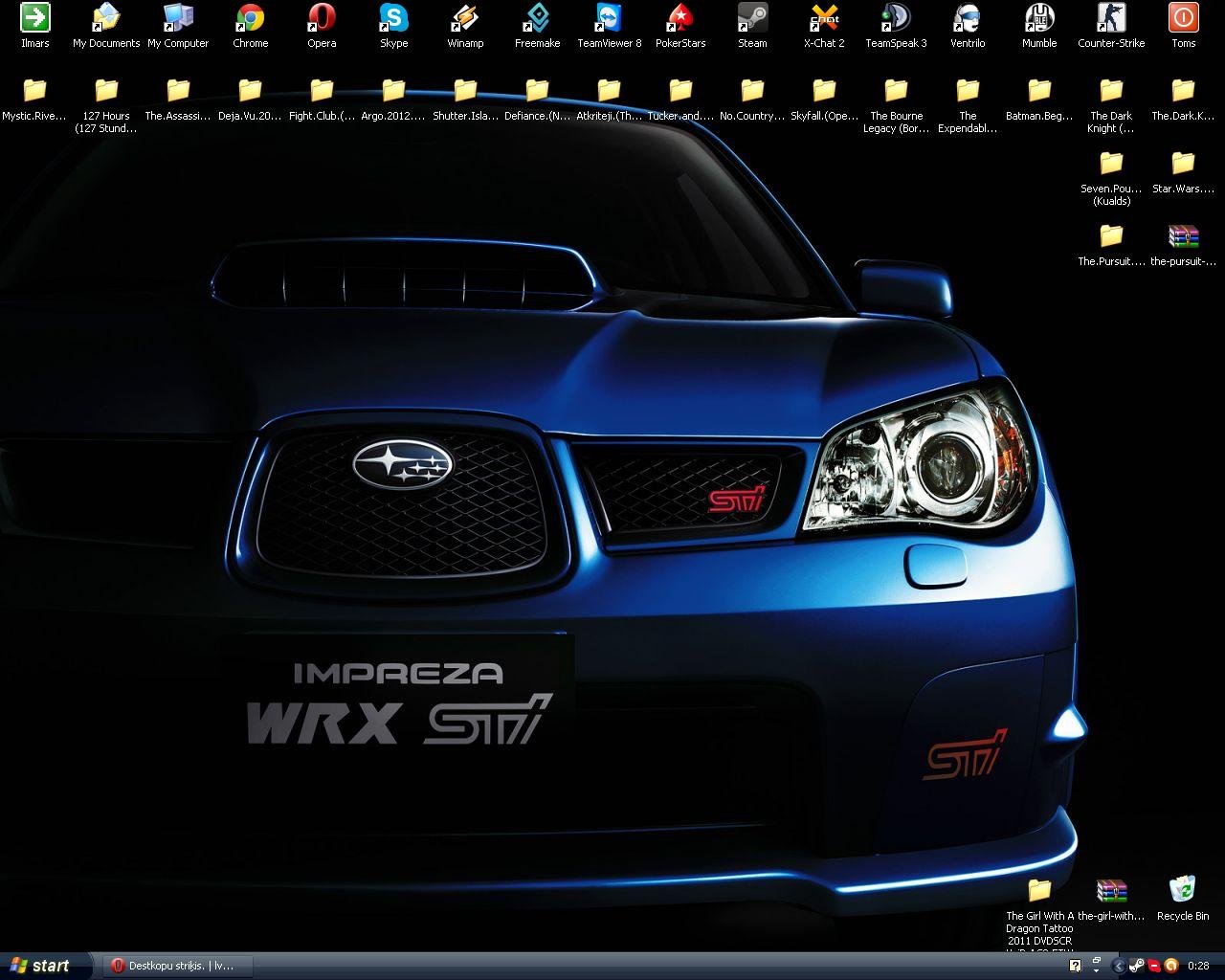Open the Ilmars shortcut icon
This screenshot has height=980, width=1225.
pos(35,25)
